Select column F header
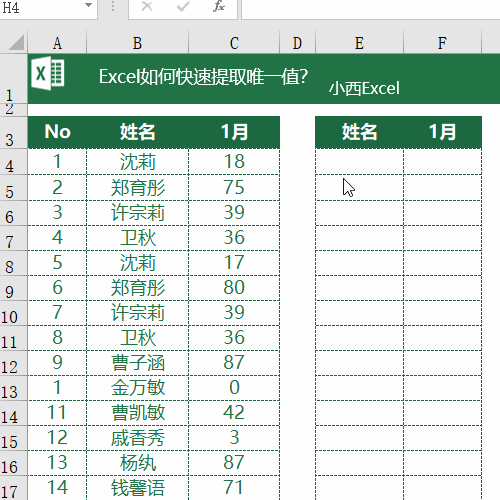 pyautogui.click(x=442, y=43)
